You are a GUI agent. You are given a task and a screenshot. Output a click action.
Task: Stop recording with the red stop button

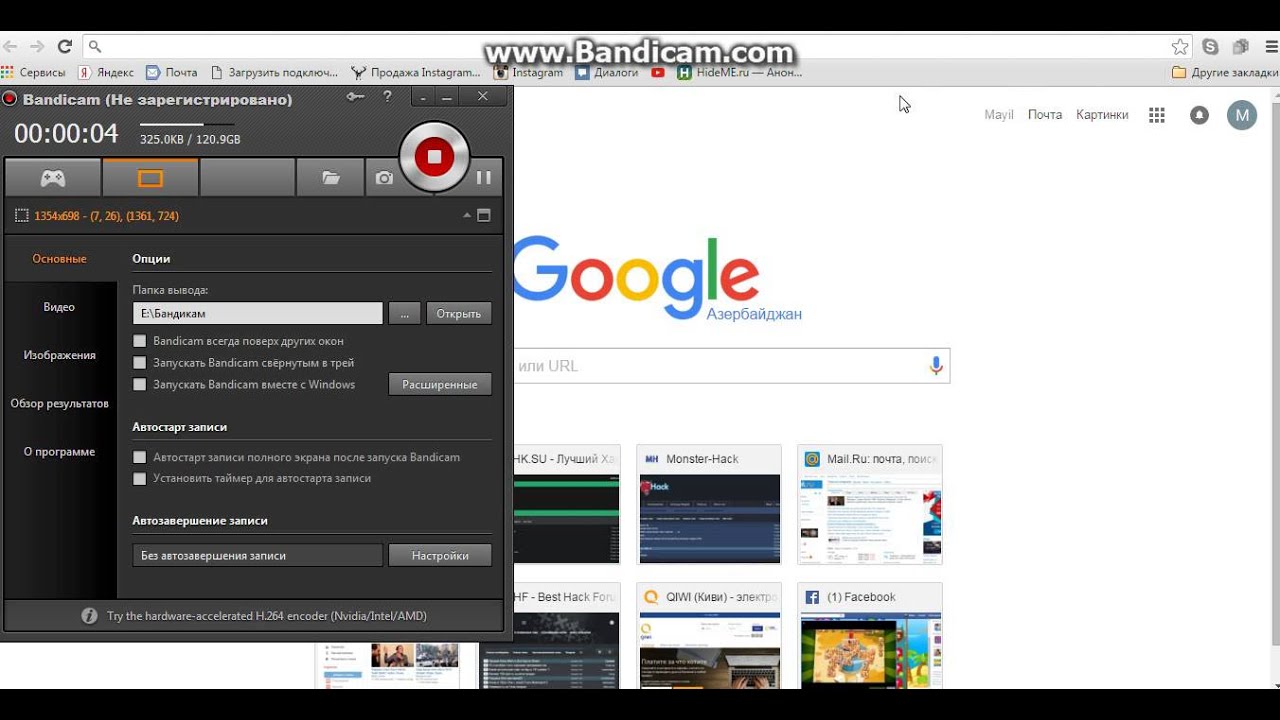[x=434, y=156]
